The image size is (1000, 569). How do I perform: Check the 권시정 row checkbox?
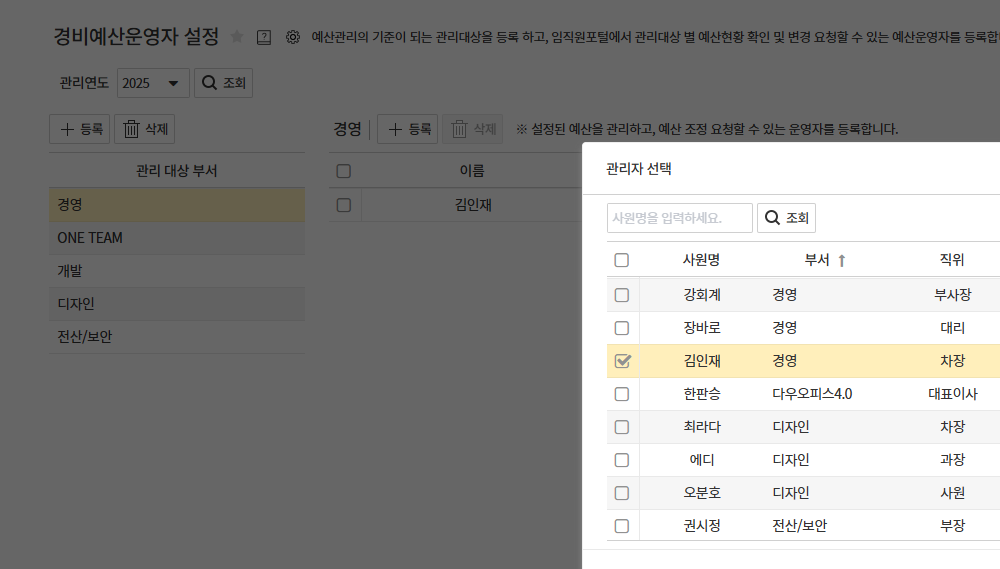622,526
